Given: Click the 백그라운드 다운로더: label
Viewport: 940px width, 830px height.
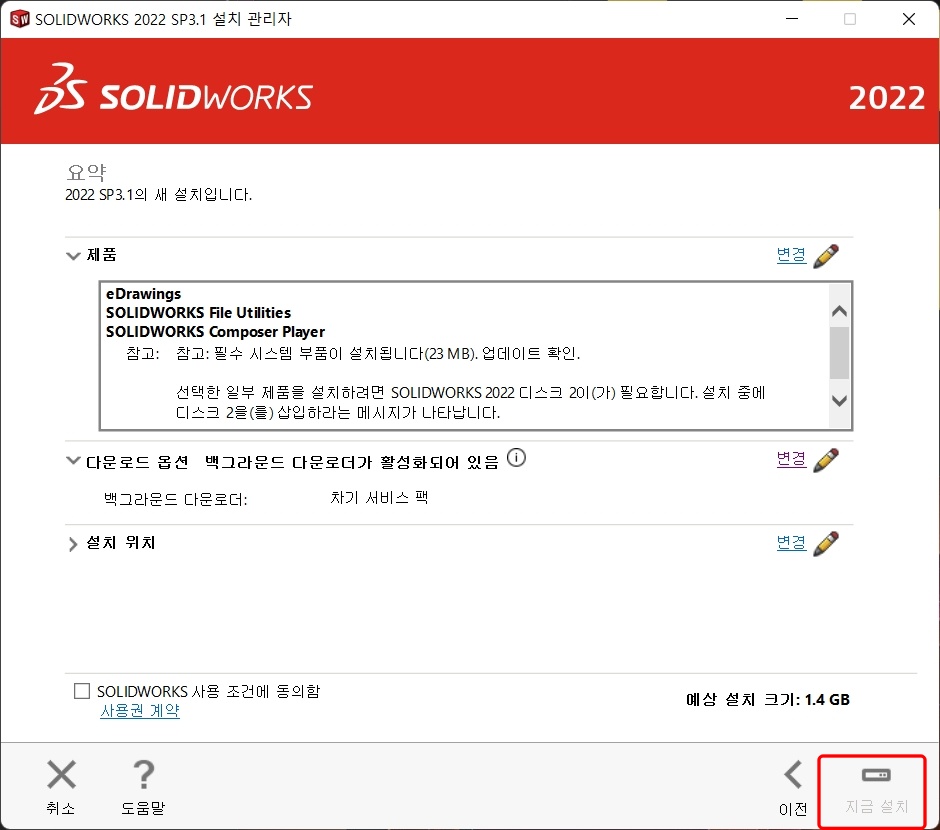Looking at the screenshot, I should pyautogui.click(x=176, y=499).
